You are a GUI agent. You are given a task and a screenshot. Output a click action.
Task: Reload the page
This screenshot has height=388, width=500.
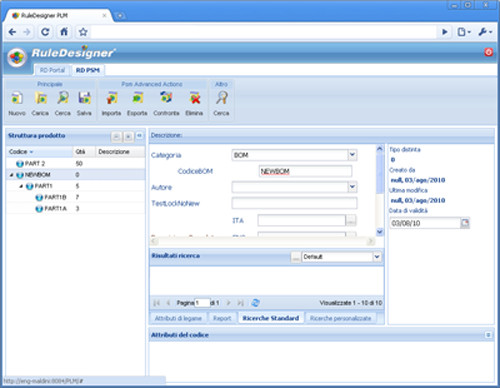[x=45, y=32]
